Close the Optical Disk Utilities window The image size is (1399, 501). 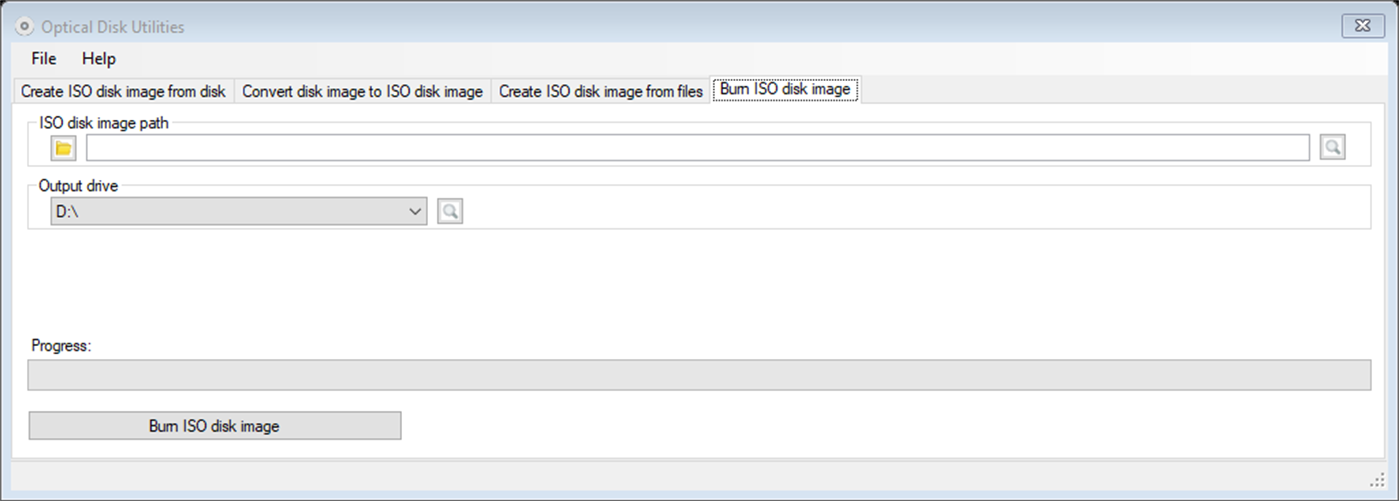click(x=1362, y=27)
